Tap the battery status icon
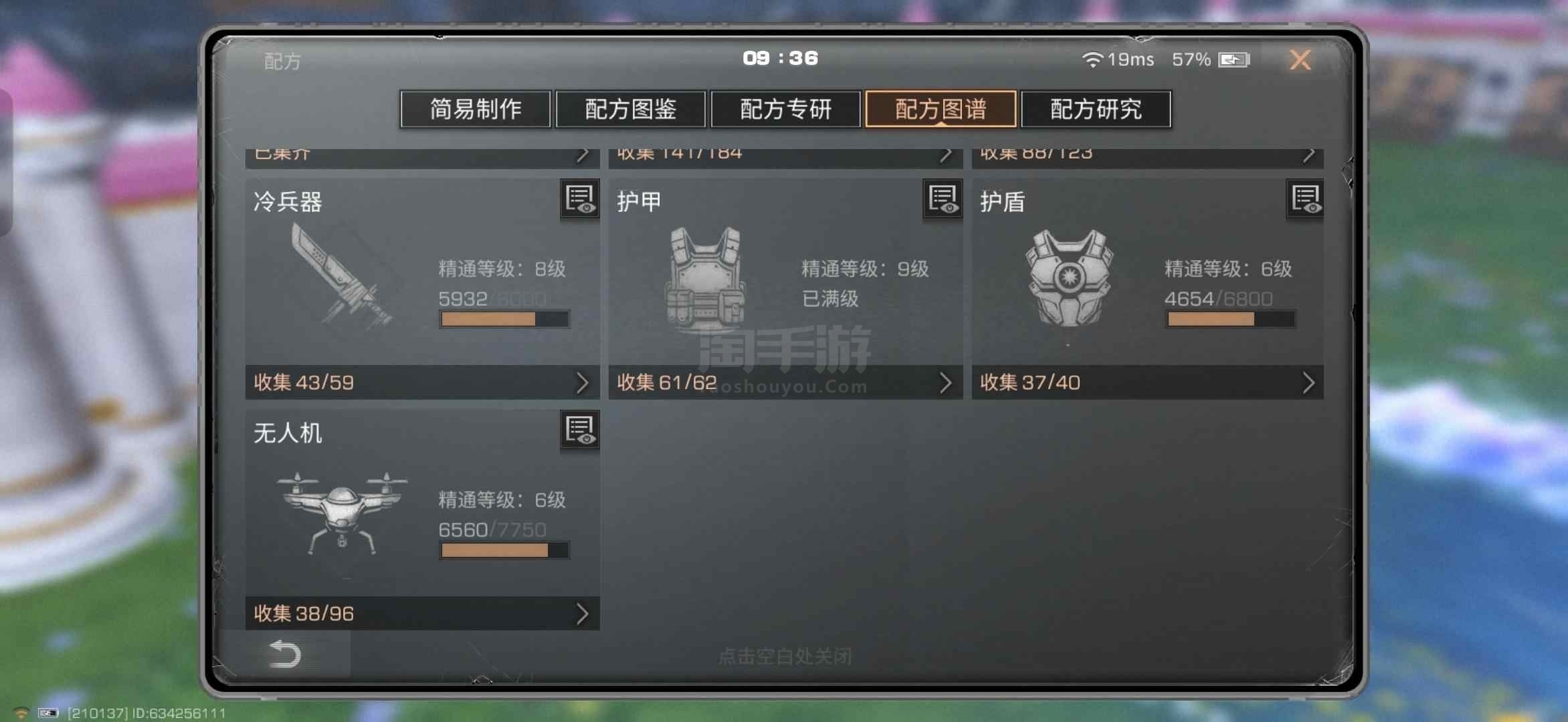Screen dimensions: 1568x722 pyautogui.click(x=1234, y=60)
